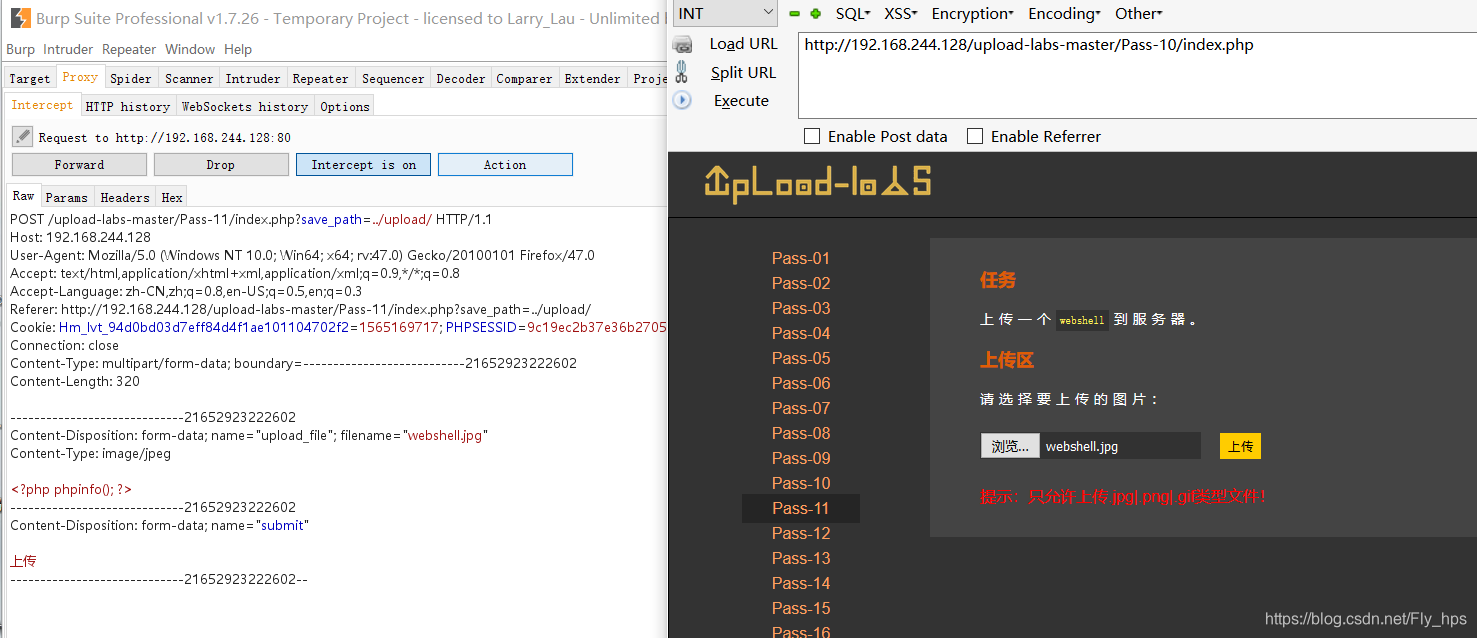Screen dimensions: 1477x638
Task: Open Pass-01 in the sidebar
Action: click(801, 258)
